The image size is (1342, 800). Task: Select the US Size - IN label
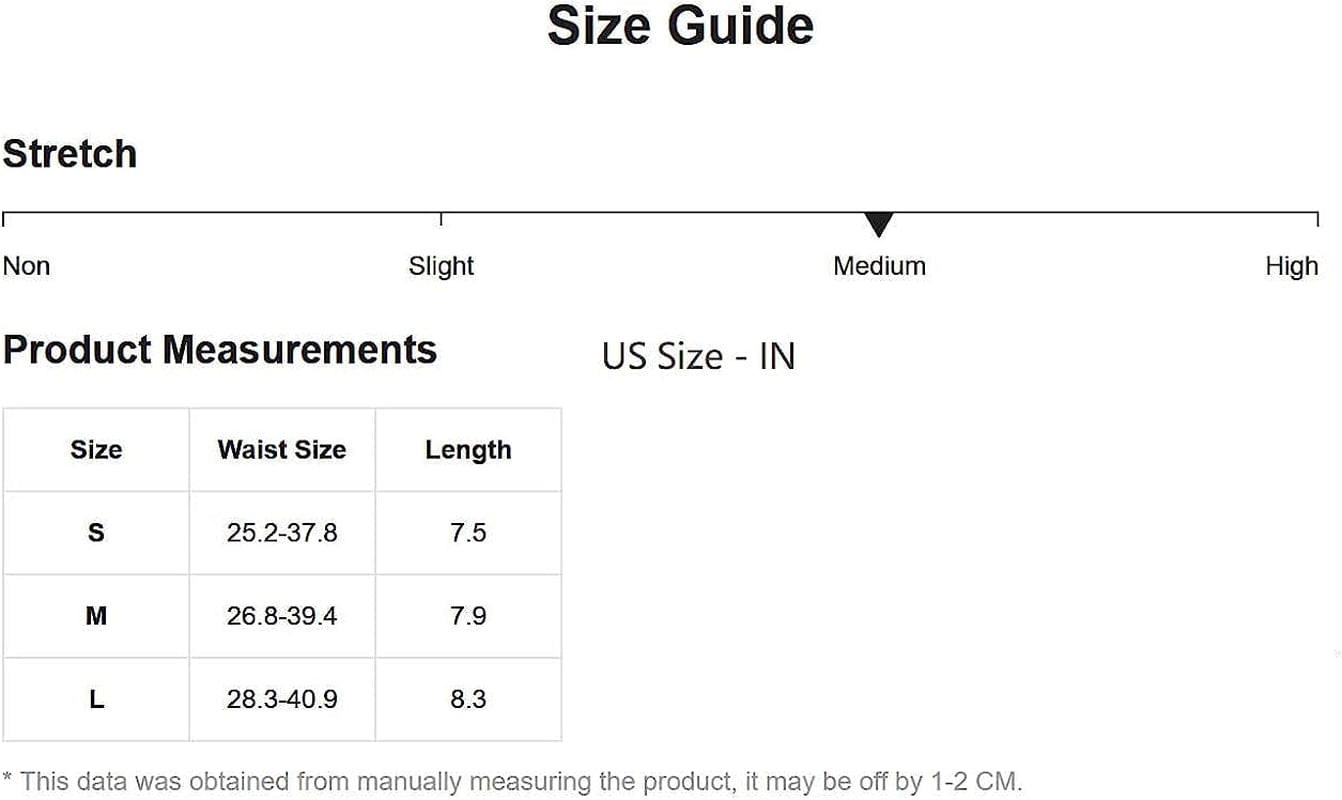coord(698,356)
